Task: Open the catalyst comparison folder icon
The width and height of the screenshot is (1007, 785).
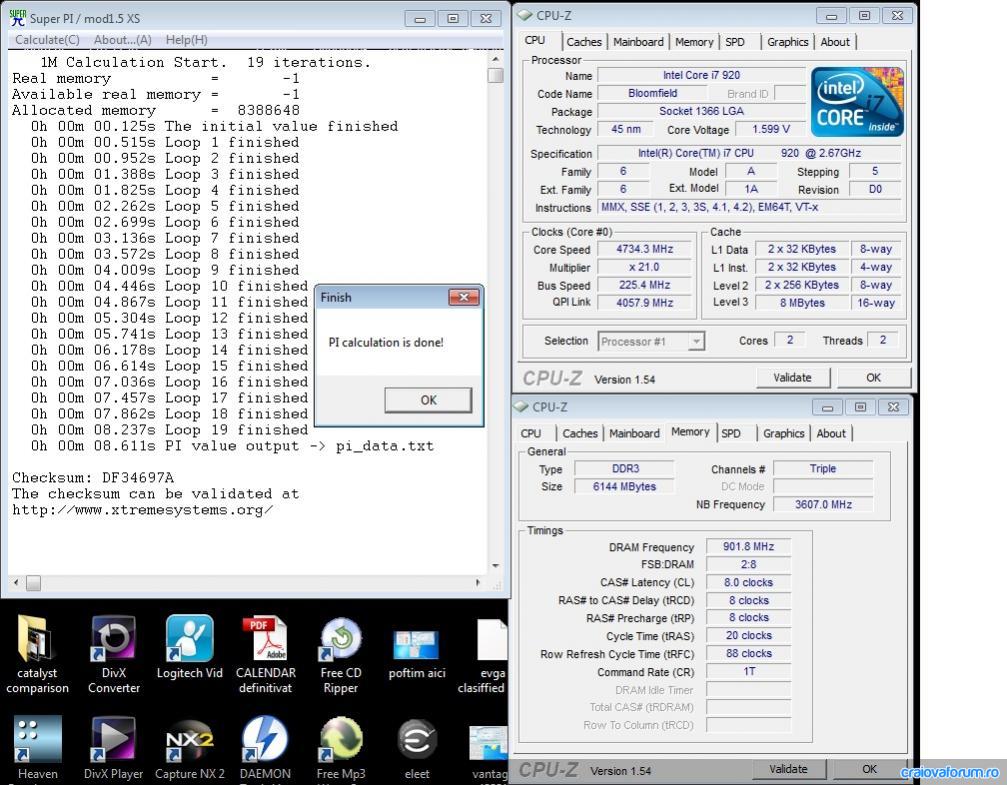Action: pos(37,654)
